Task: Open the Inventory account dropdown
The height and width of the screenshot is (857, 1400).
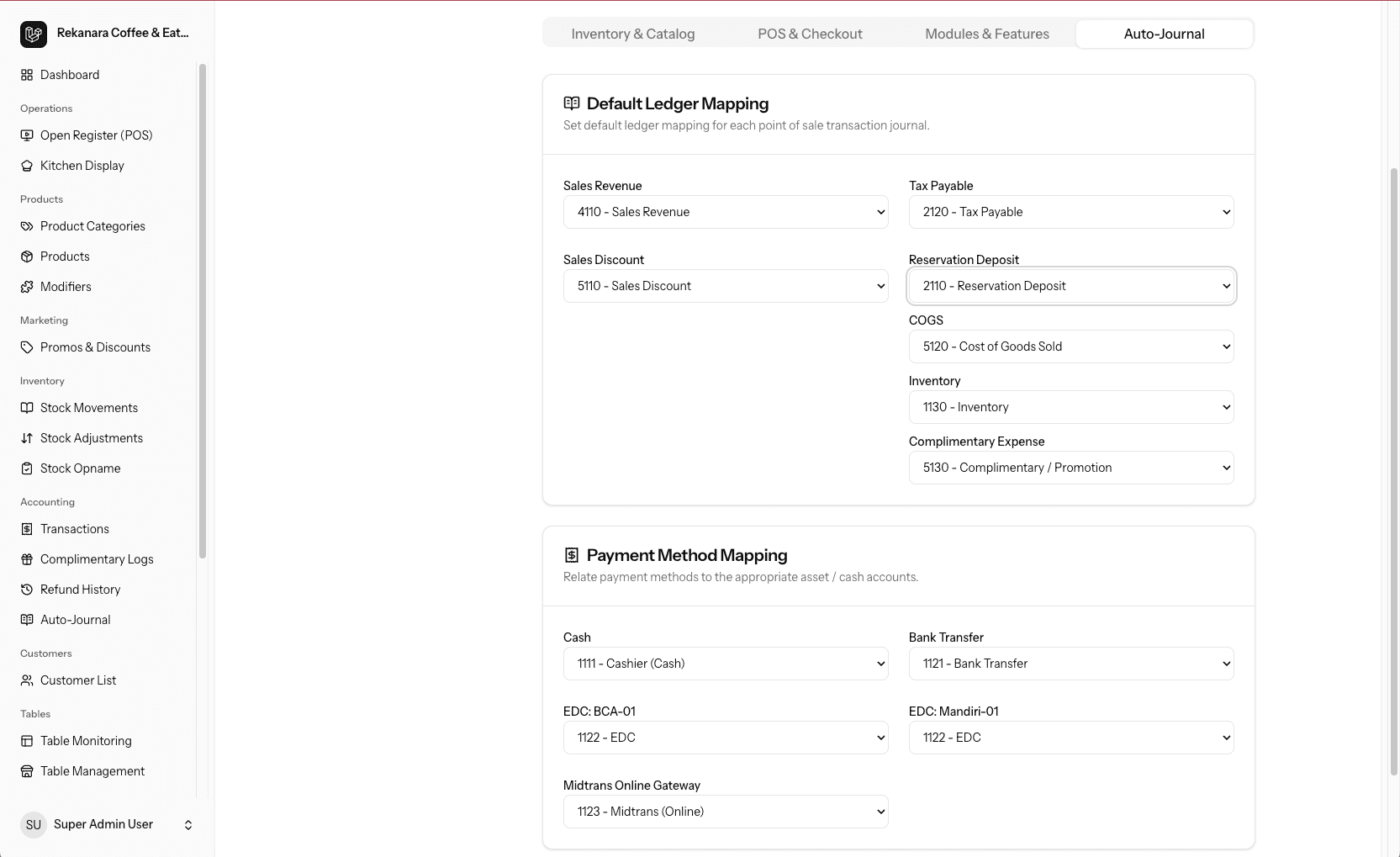Action: 1071,407
